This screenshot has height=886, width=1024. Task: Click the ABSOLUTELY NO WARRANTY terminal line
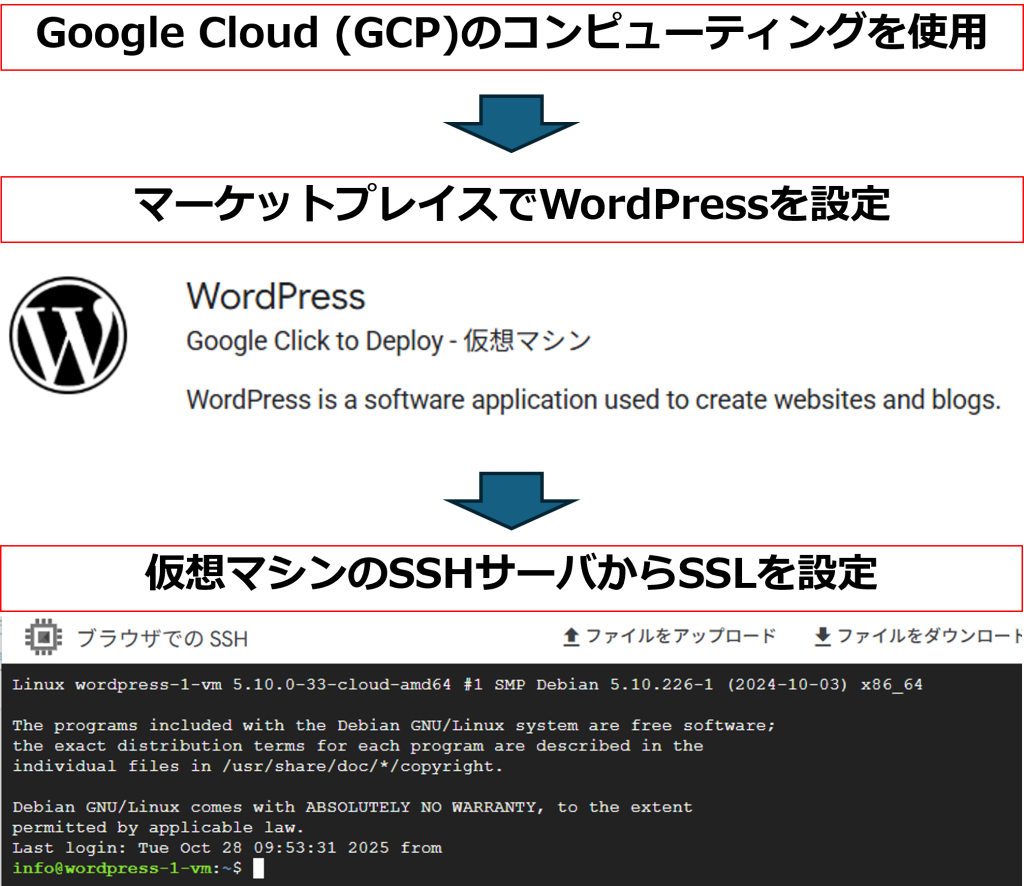(x=352, y=807)
